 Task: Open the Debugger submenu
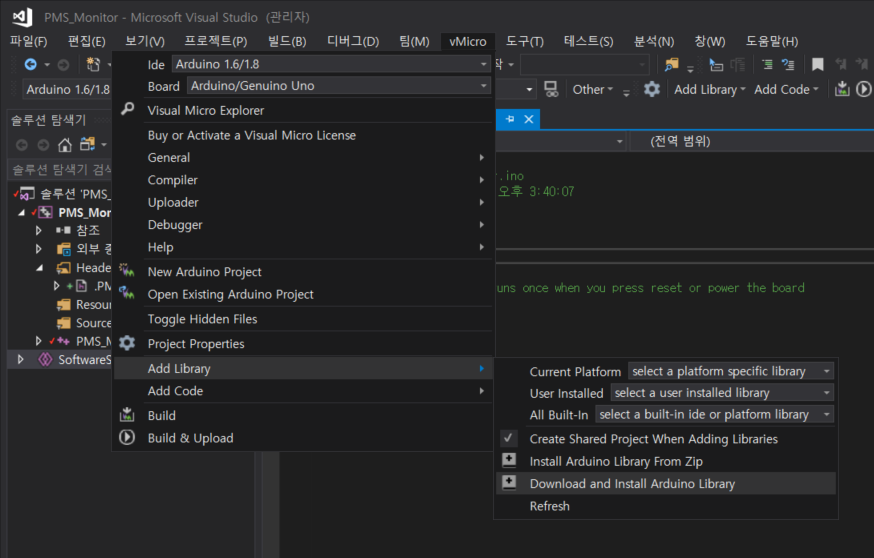304,225
